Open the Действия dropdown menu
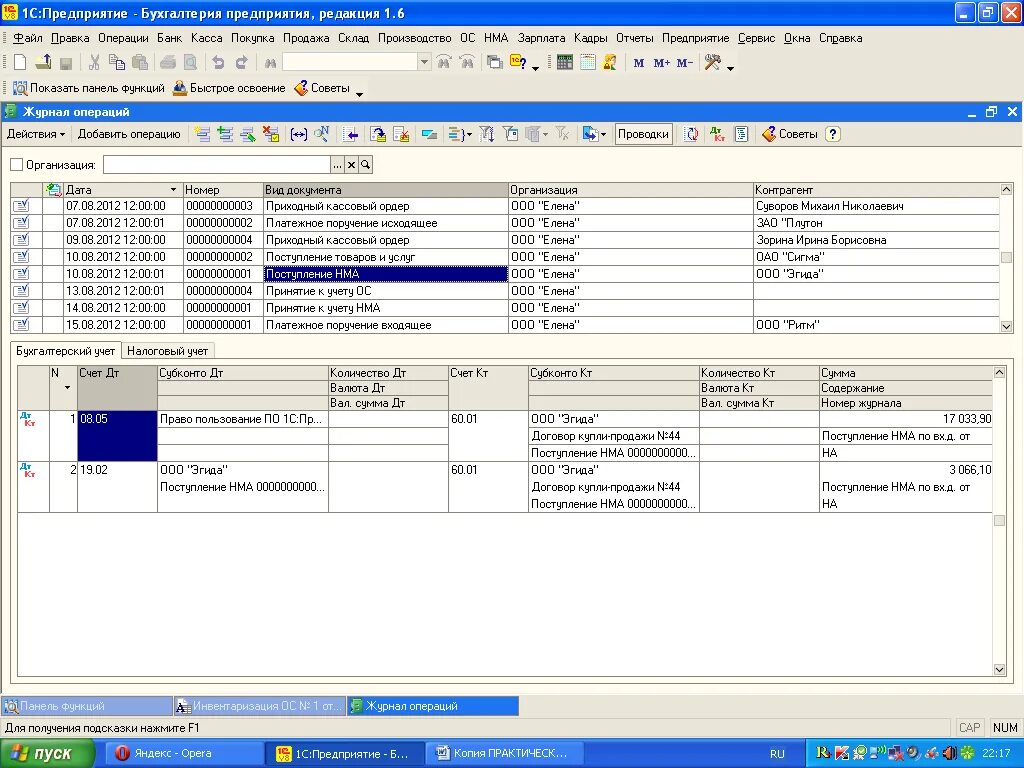Viewport: 1024px width, 768px height. [36, 135]
